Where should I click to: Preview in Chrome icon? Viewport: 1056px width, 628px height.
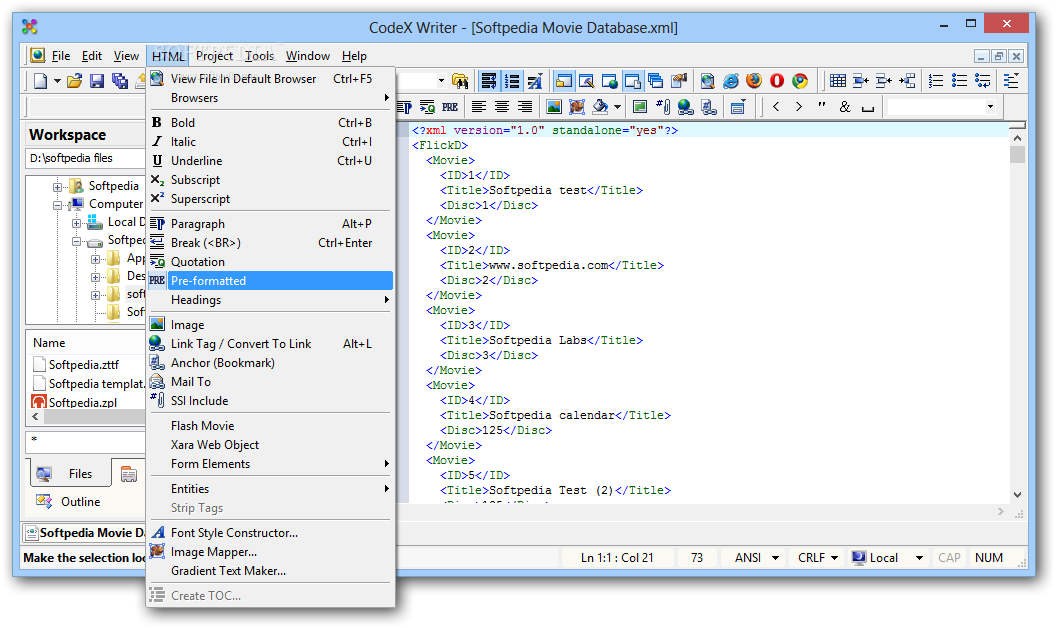[799, 82]
